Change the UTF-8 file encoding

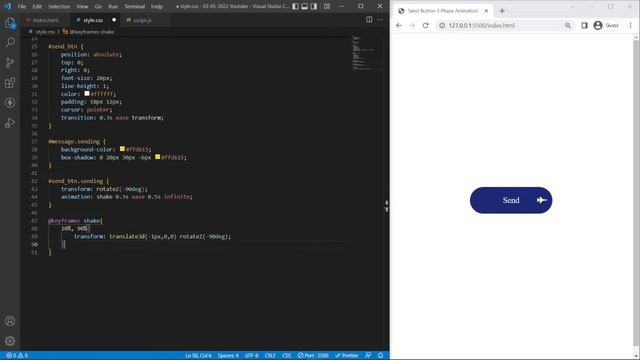251,356
